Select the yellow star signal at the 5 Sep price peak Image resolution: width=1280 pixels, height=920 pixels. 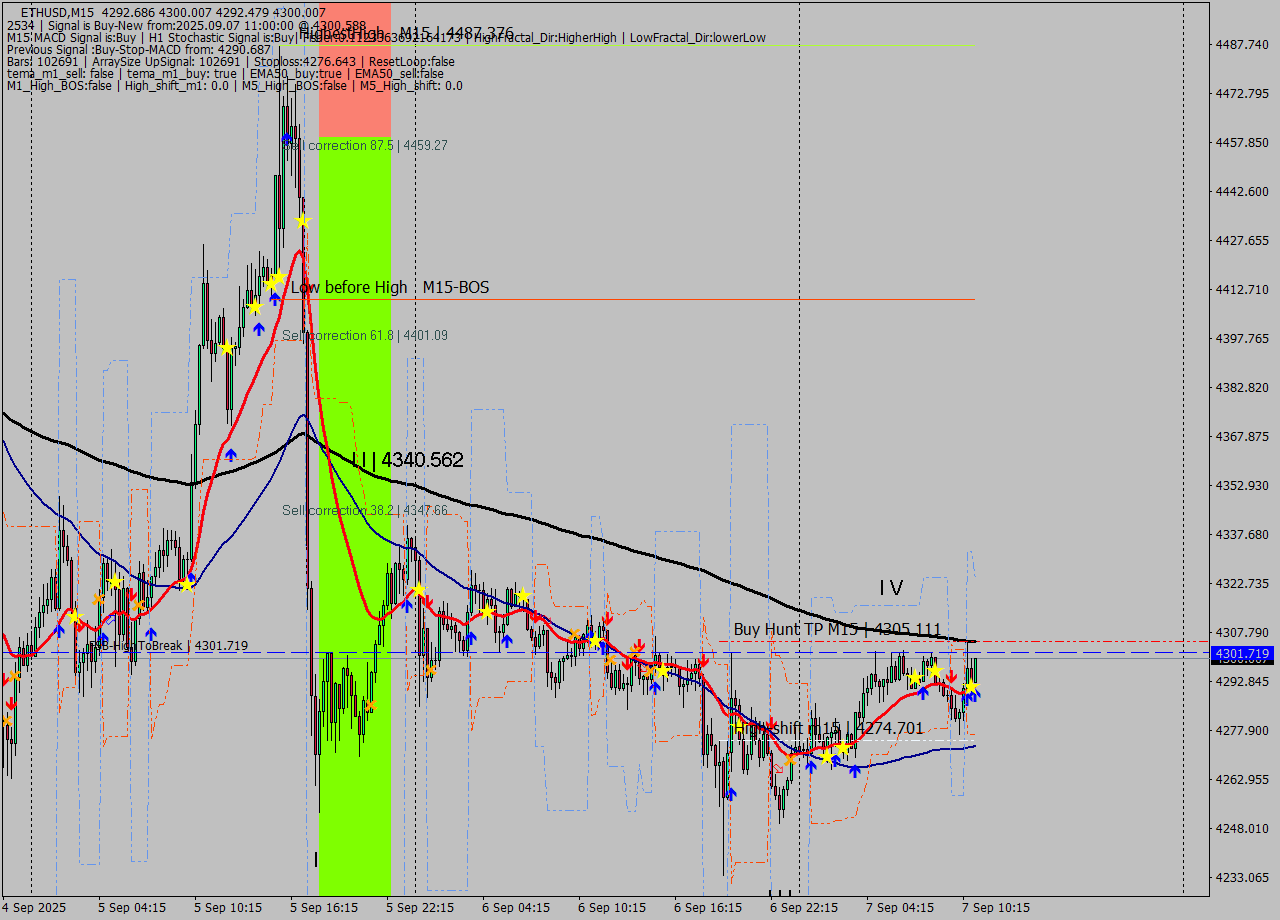click(x=303, y=221)
